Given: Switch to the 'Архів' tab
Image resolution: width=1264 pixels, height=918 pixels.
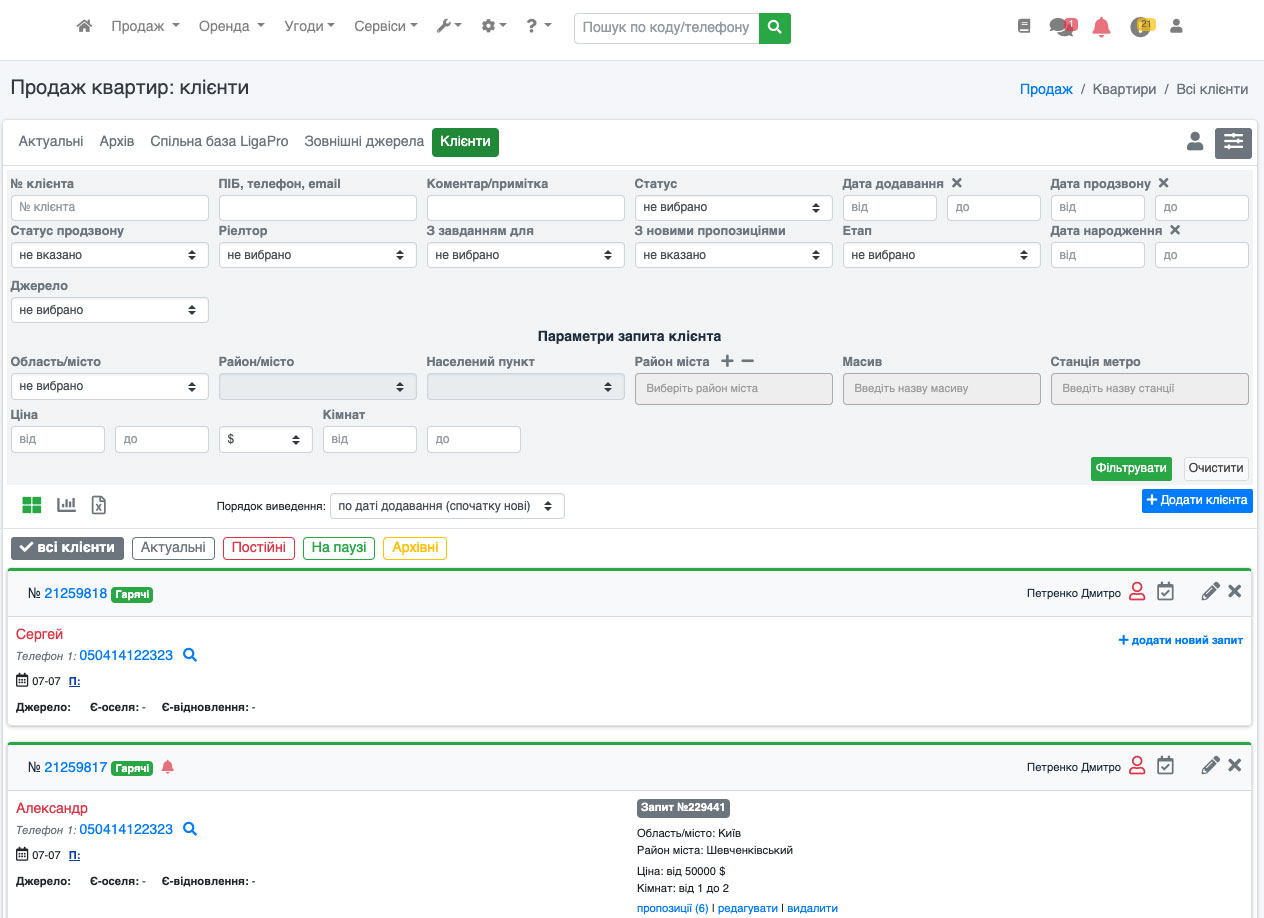Looking at the screenshot, I should tap(117, 142).
